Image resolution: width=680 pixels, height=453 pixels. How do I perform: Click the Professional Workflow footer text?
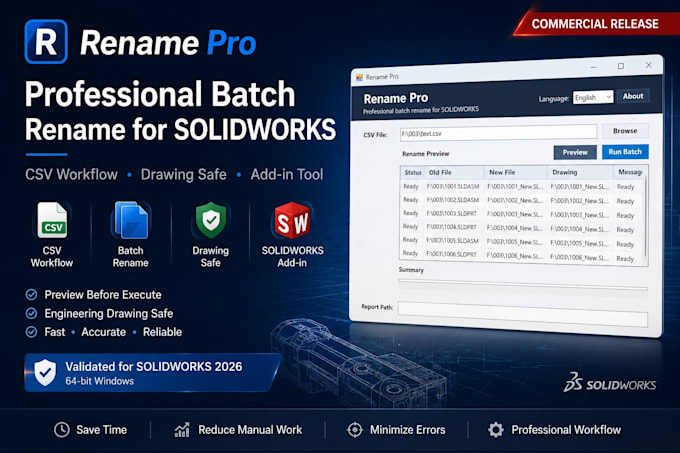566,430
